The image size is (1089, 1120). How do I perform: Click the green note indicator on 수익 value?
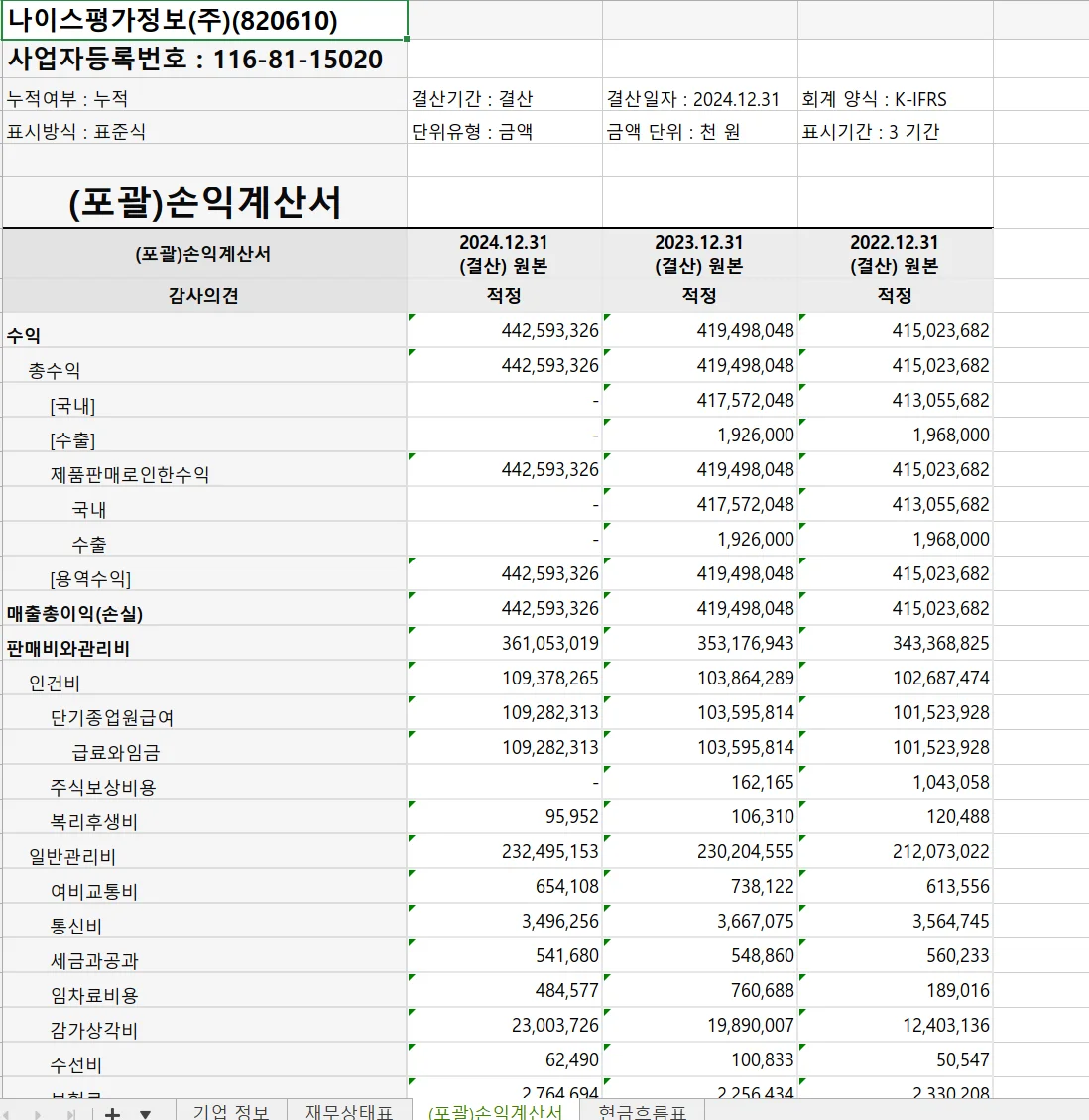[414, 319]
